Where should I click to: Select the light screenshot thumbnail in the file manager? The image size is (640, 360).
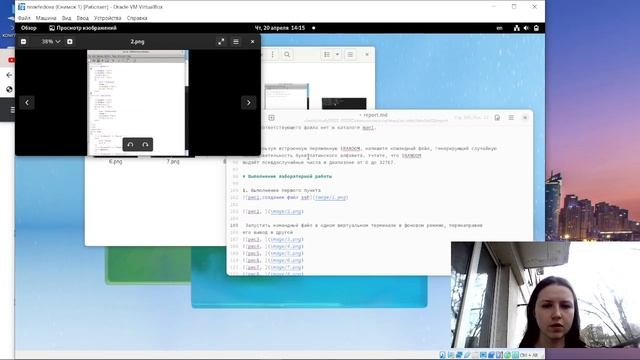pyautogui.click(x=287, y=96)
